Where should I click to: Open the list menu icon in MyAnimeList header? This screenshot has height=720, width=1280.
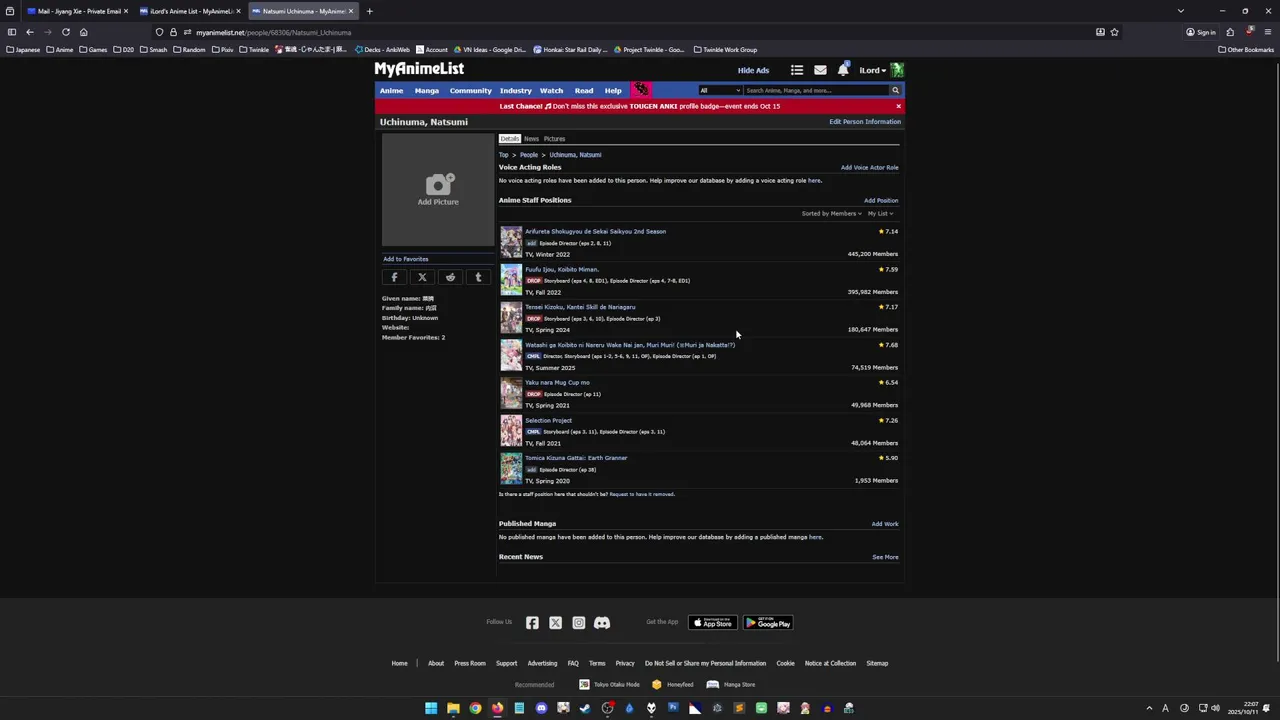point(797,70)
